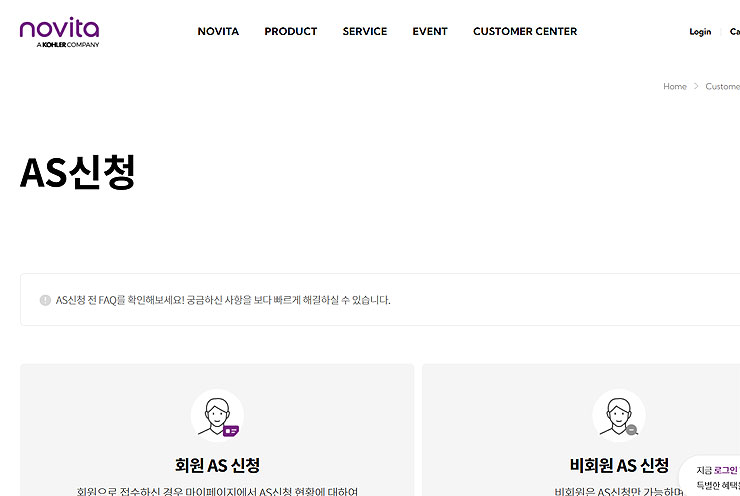The width and height of the screenshot is (740, 496).
Task: Open CUSTOMER CENTER in navigation
Action: pos(525,32)
